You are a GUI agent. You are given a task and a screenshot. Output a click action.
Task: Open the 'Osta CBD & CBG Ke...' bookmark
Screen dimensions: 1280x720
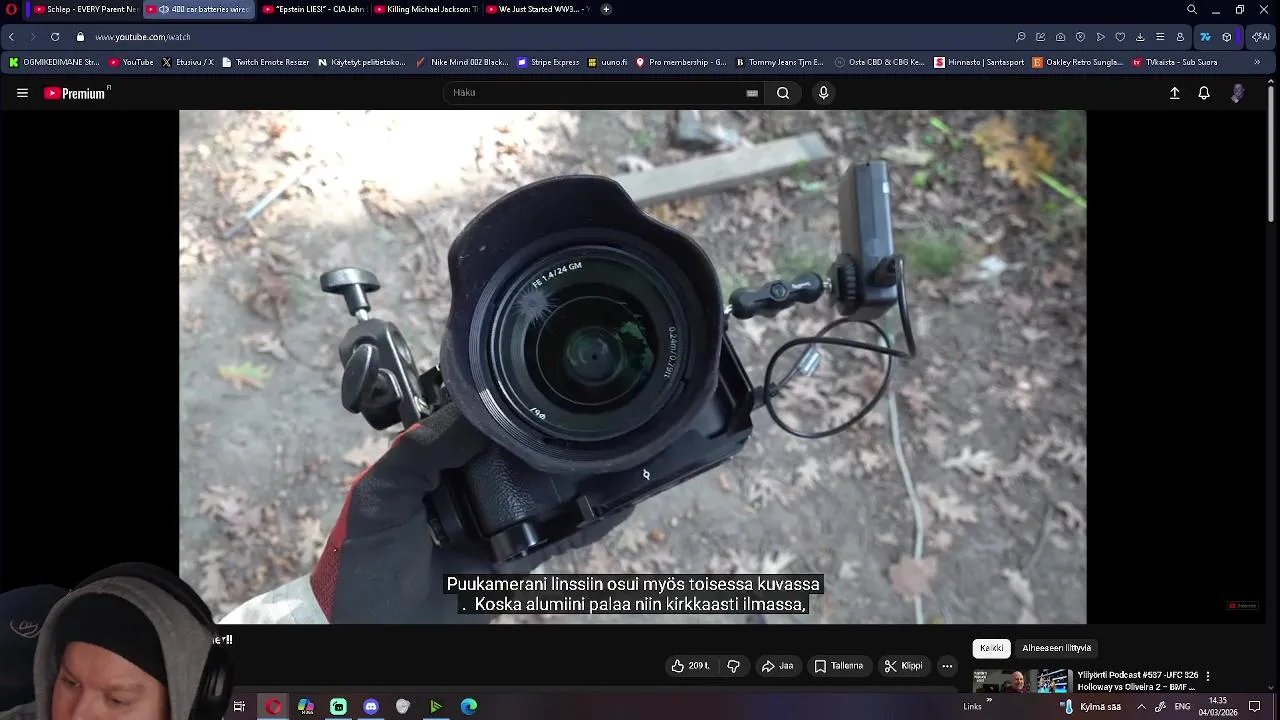pyautogui.click(x=879, y=62)
